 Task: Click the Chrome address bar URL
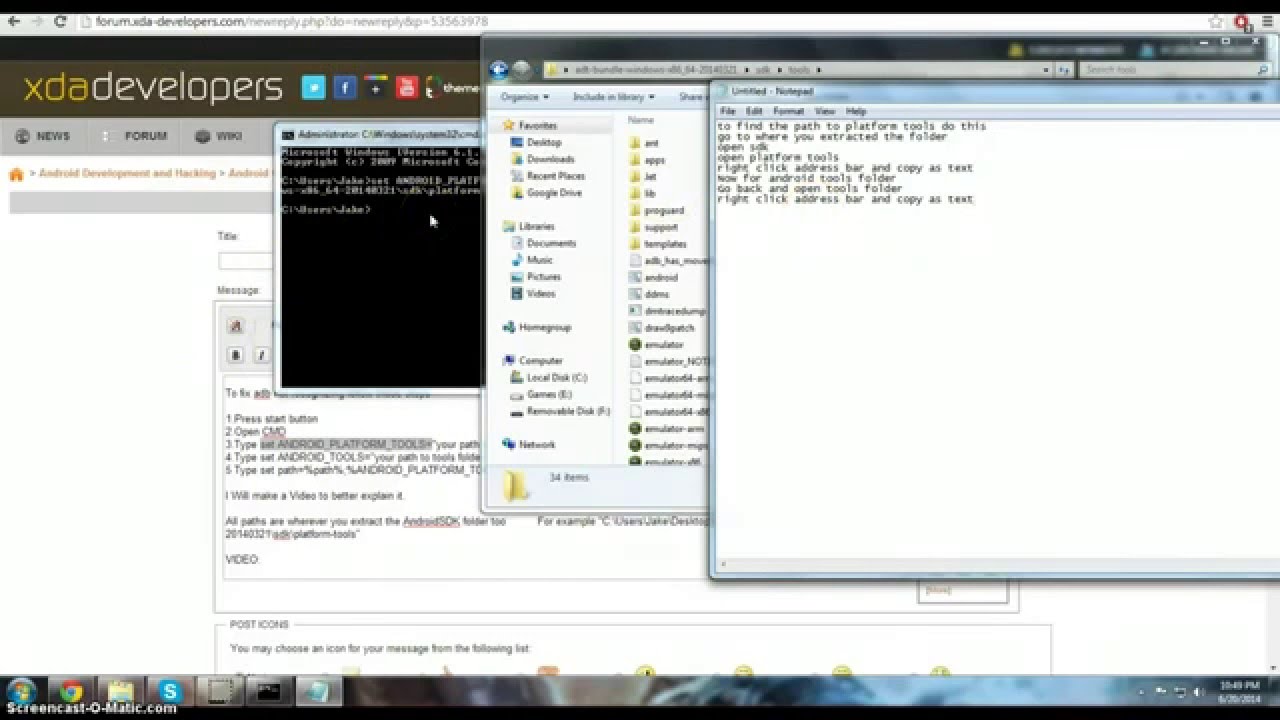[292, 21]
